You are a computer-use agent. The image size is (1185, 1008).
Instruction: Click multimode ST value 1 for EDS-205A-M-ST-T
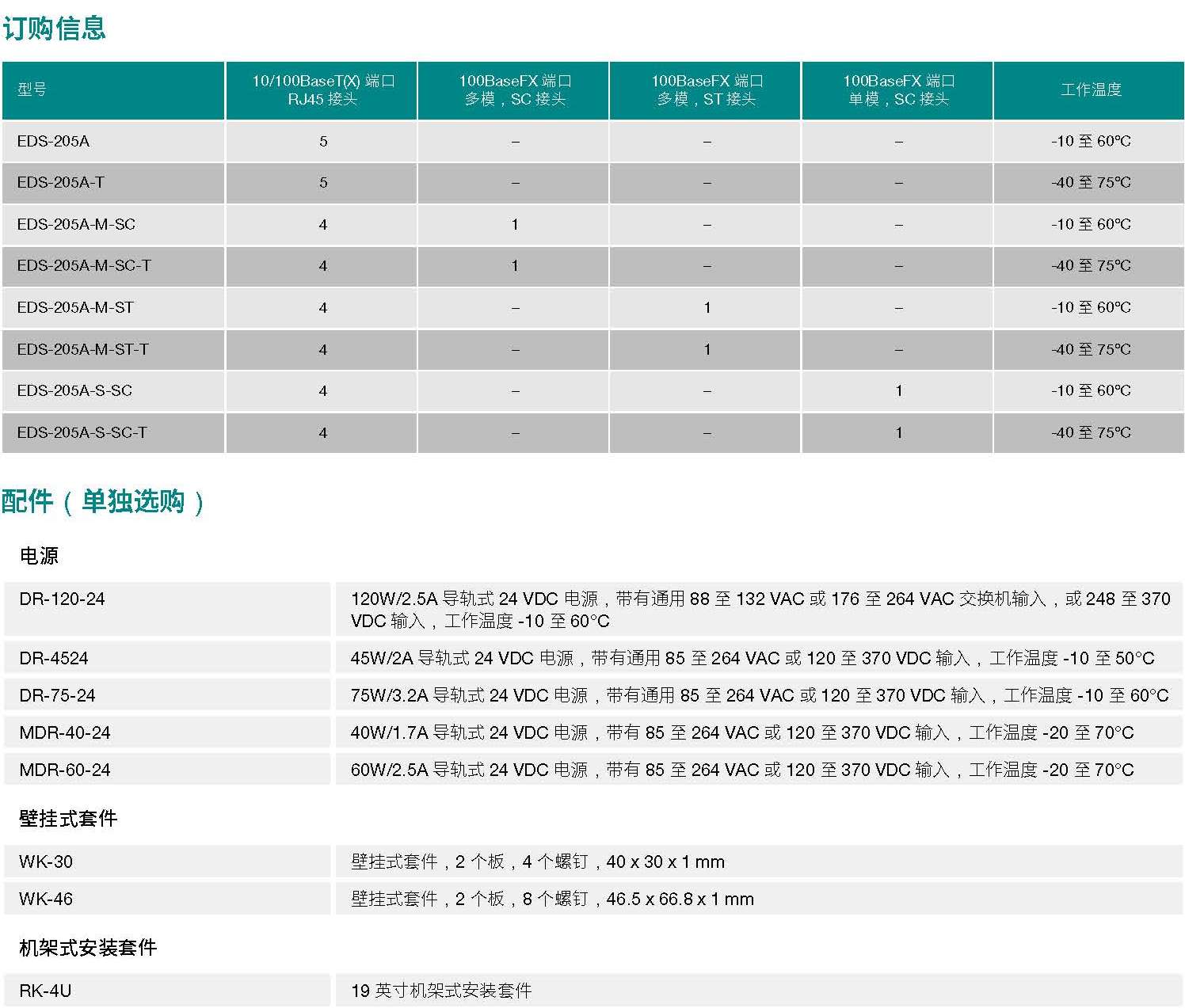pos(707,349)
